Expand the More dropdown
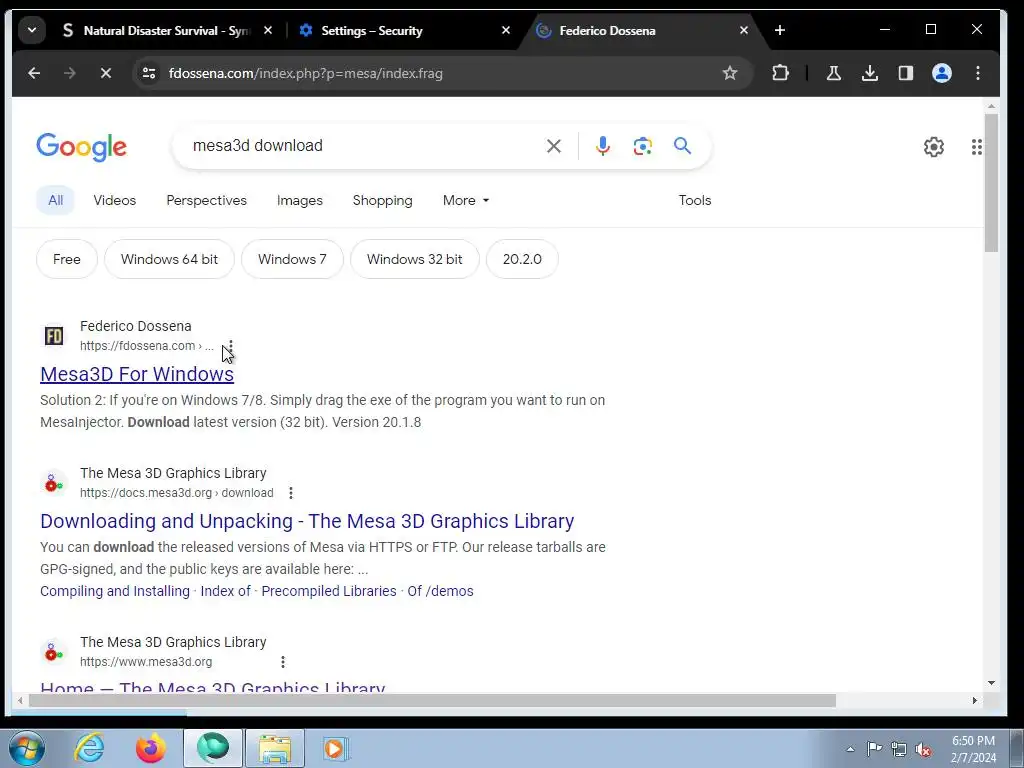The height and width of the screenshot is (768, 1024). tap(466, 200)
